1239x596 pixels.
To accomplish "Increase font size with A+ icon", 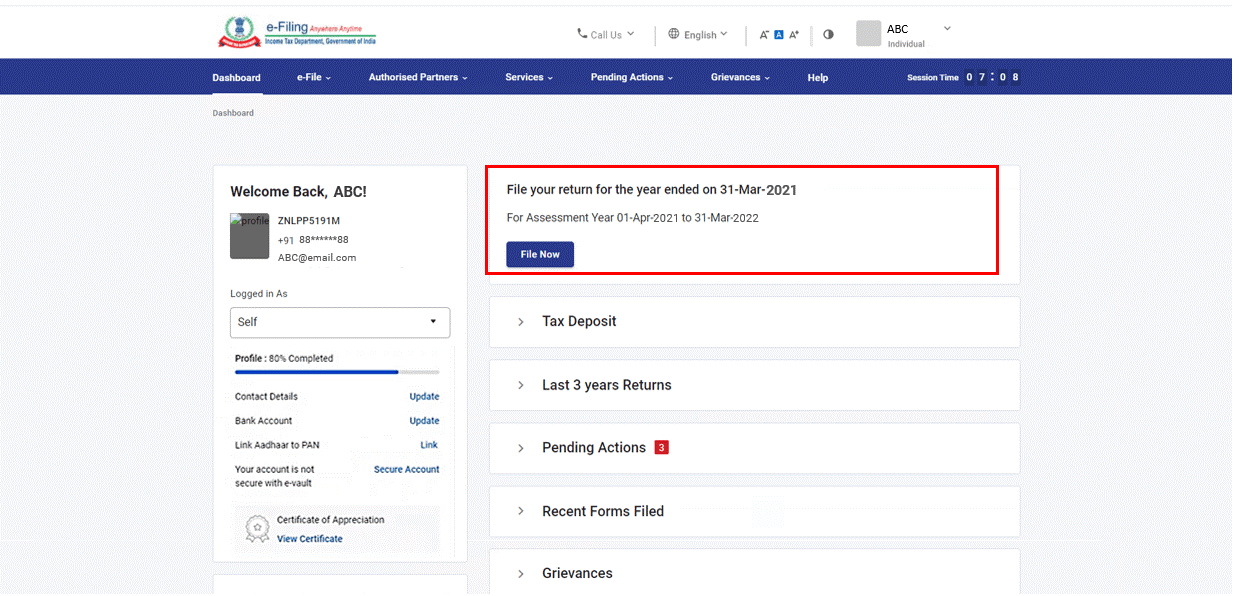I will coord(794,35).
